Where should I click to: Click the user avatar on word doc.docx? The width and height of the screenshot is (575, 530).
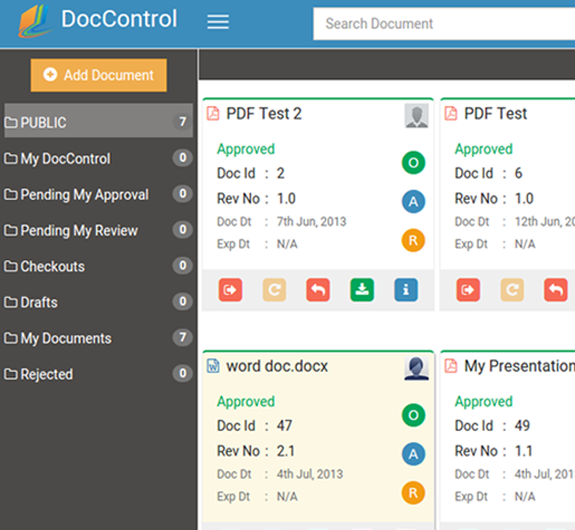[416, 368]
